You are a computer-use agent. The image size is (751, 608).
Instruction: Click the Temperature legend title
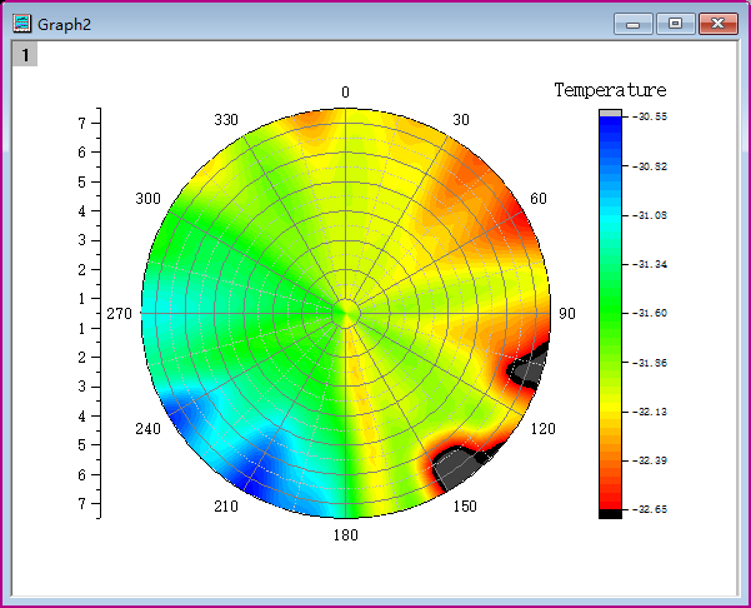(x=610, y=90)
